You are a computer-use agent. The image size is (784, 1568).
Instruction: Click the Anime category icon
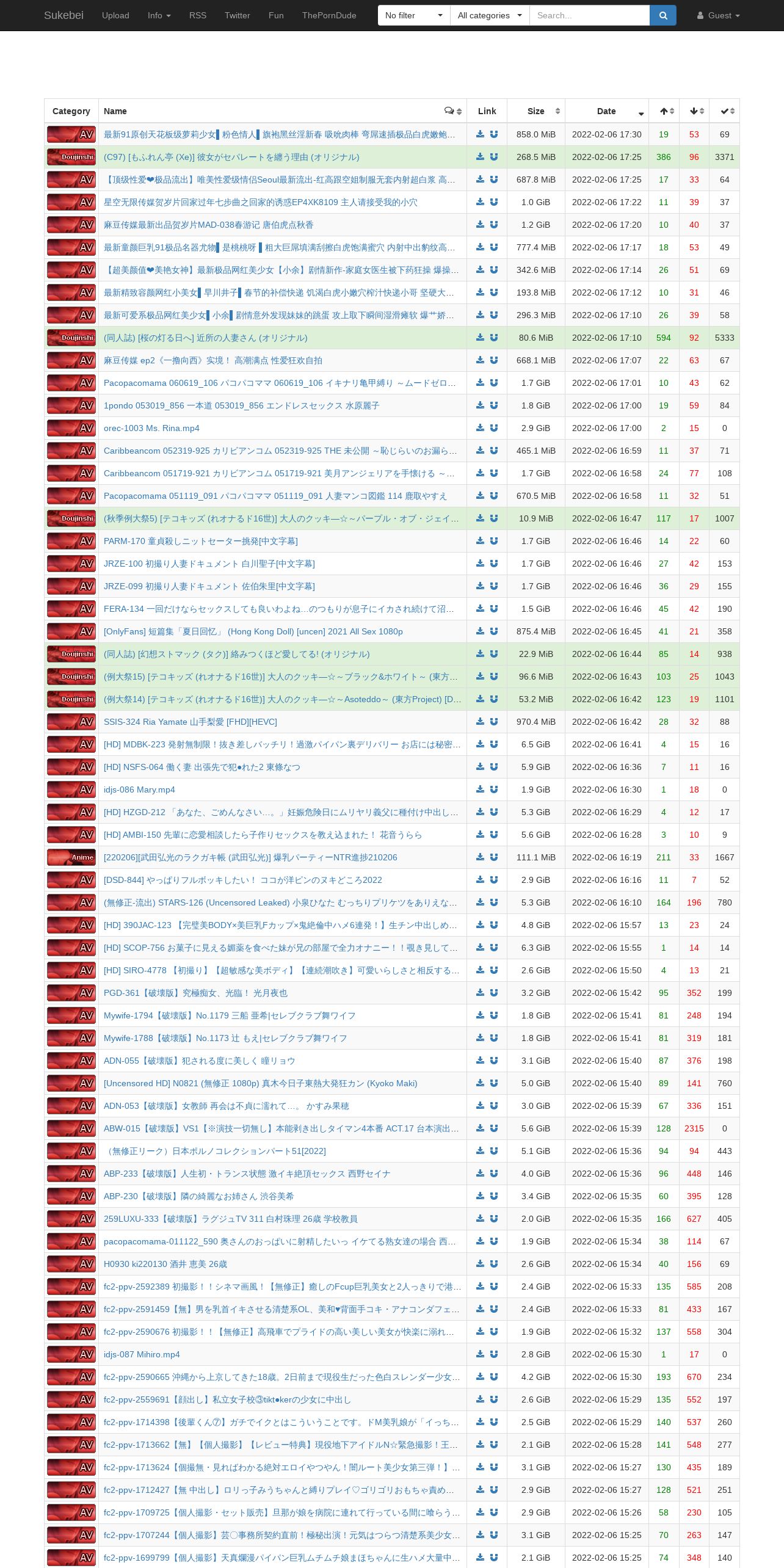coord(71,857)
